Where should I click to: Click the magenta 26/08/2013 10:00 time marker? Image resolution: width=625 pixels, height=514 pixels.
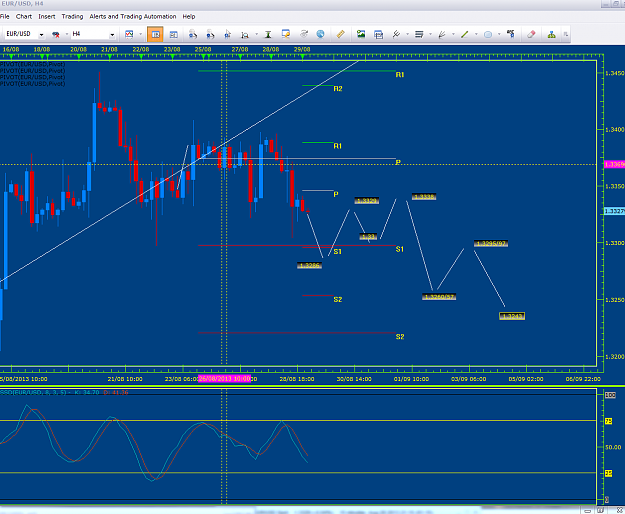pos(224,379)
